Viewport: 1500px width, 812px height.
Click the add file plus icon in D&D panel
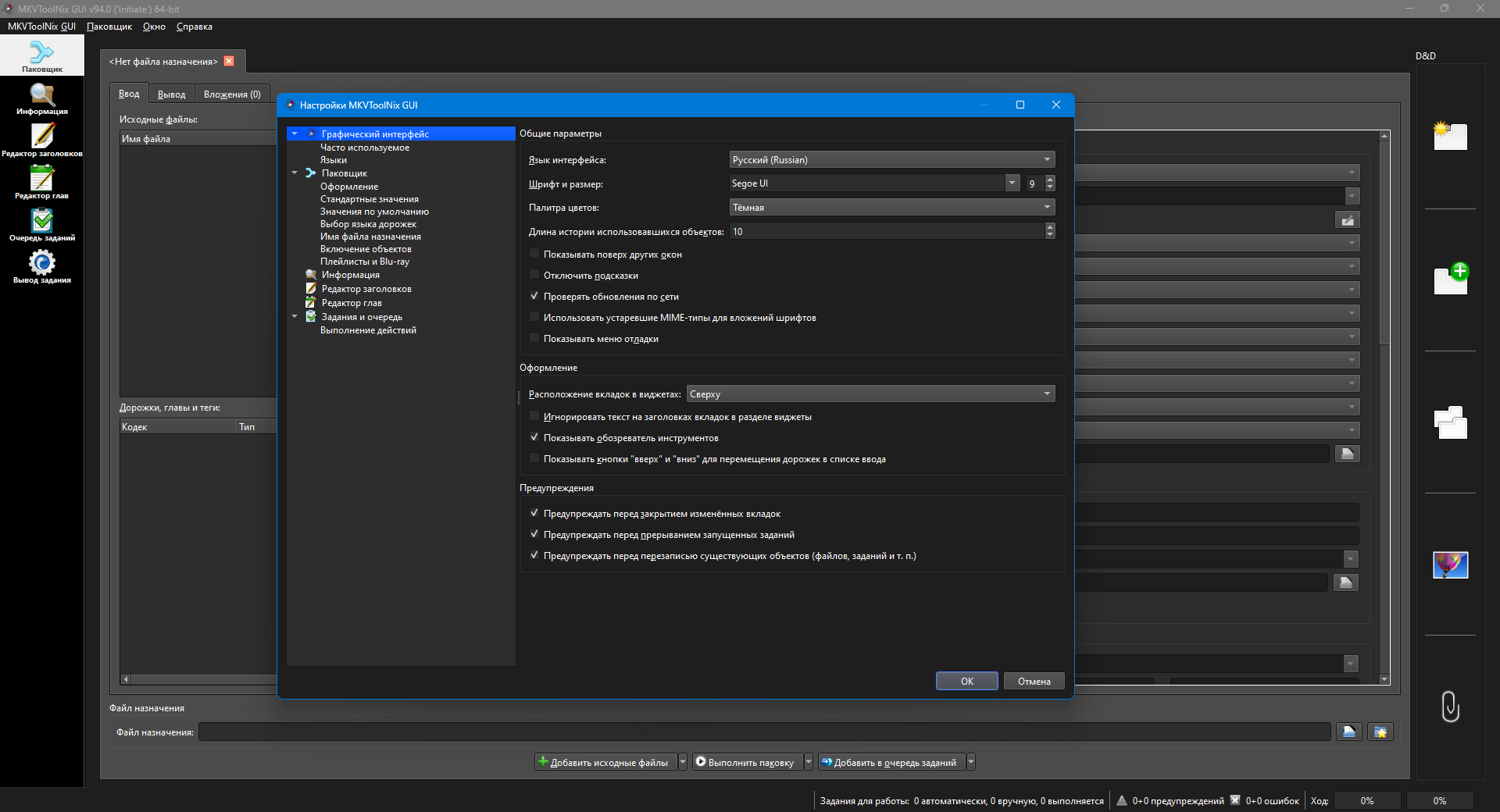pos(1451,279)
